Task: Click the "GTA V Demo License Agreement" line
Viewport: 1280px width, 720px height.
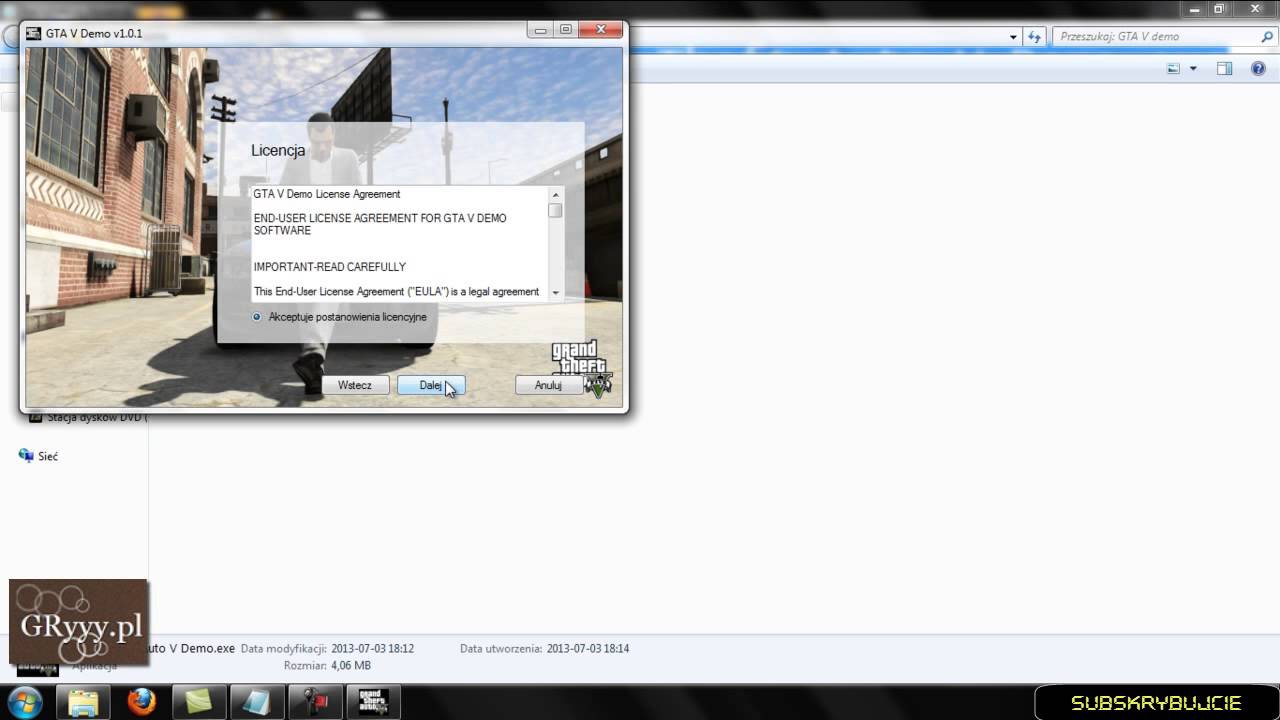Action: tap(327, 194)
